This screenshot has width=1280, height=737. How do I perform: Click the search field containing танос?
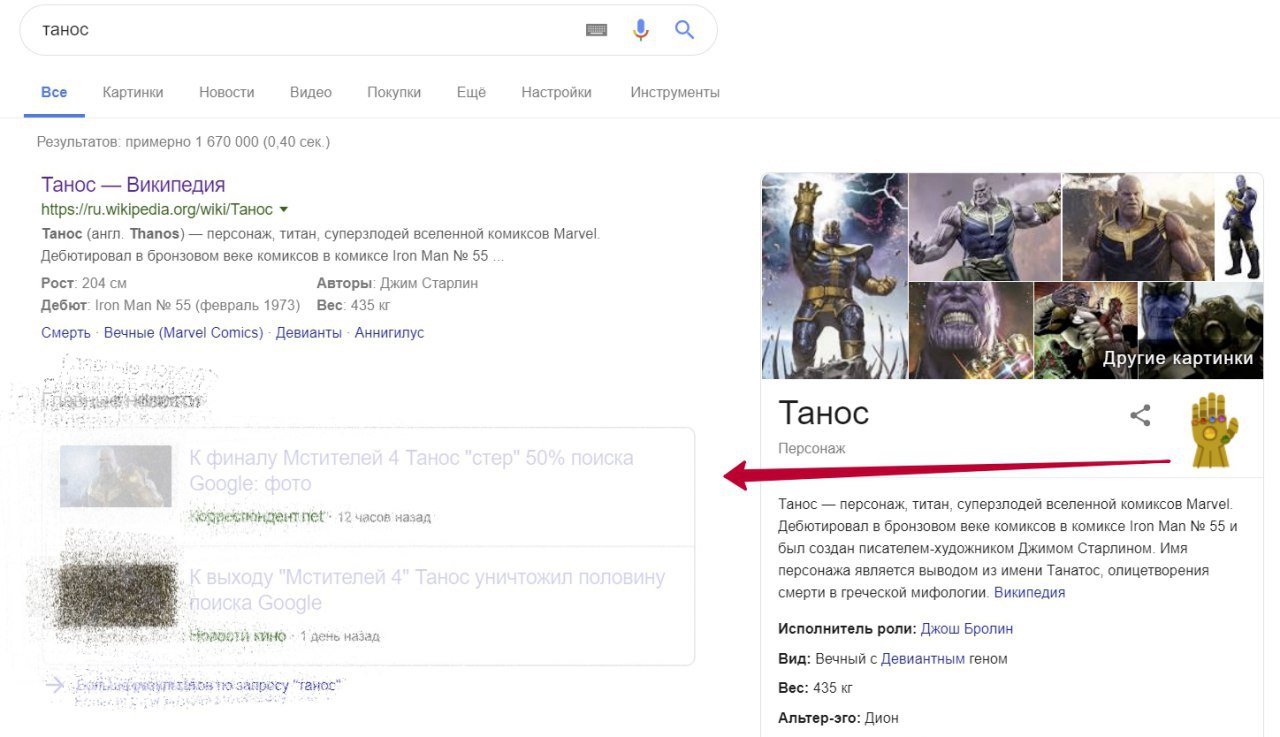(300, 30)
